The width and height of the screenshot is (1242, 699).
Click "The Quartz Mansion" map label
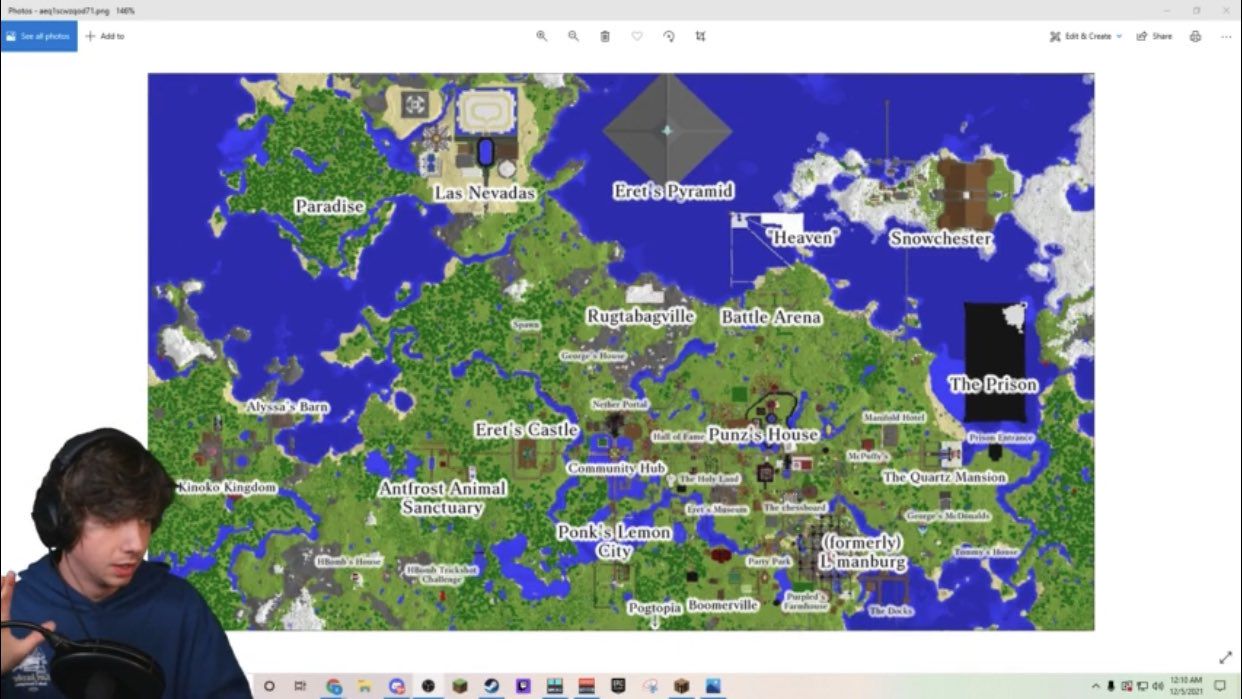(x=944, y=477)
